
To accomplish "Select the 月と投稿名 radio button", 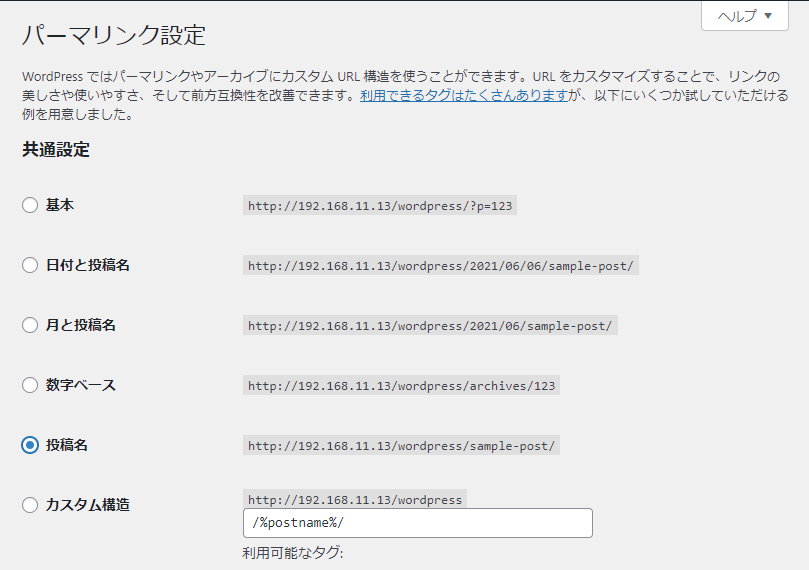I will pyautogui.click(x=30, y=325).
